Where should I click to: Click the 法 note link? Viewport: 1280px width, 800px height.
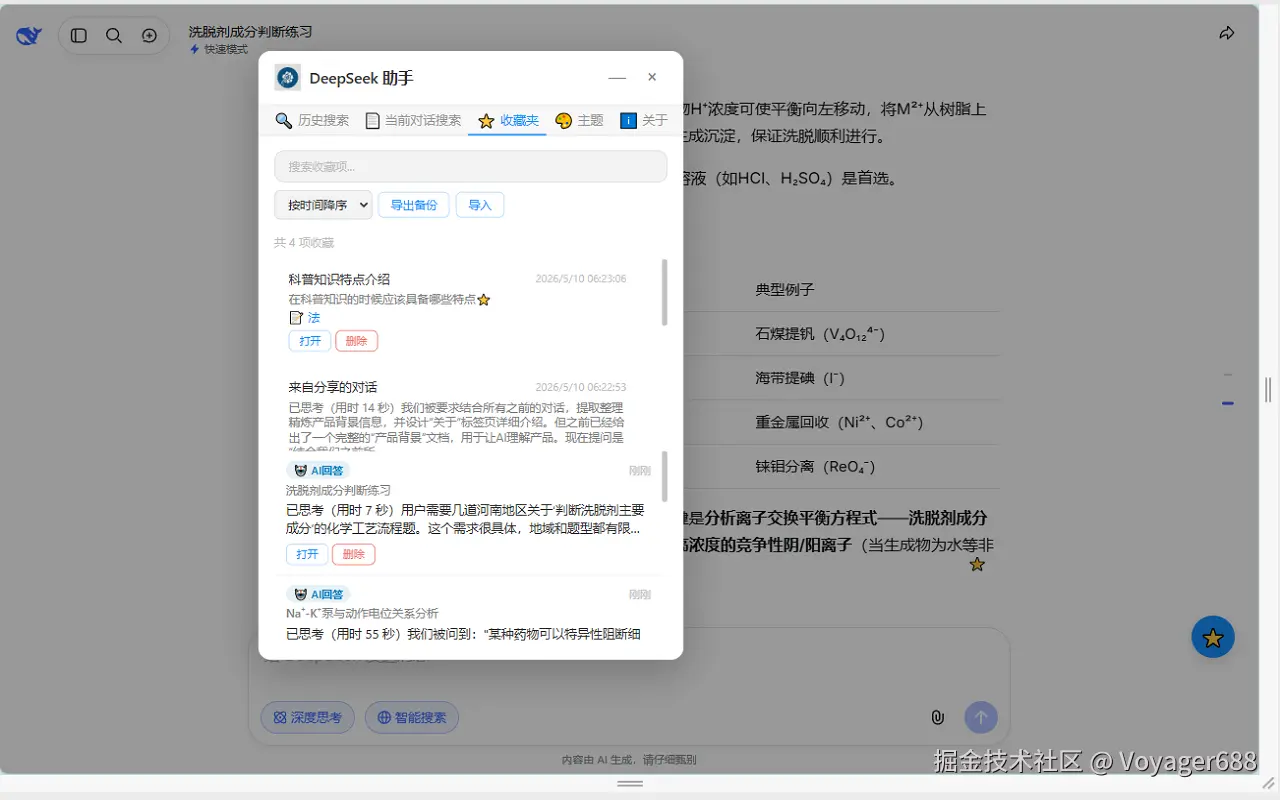tap(314, 318)
